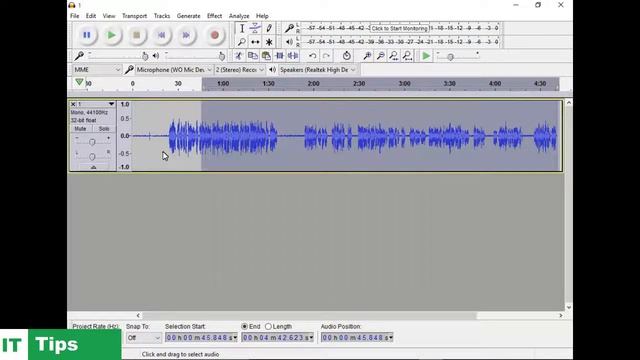The height and width of the screenshot is (360, 640).
Task: Fit entire project in window
Action: point(407,56)
